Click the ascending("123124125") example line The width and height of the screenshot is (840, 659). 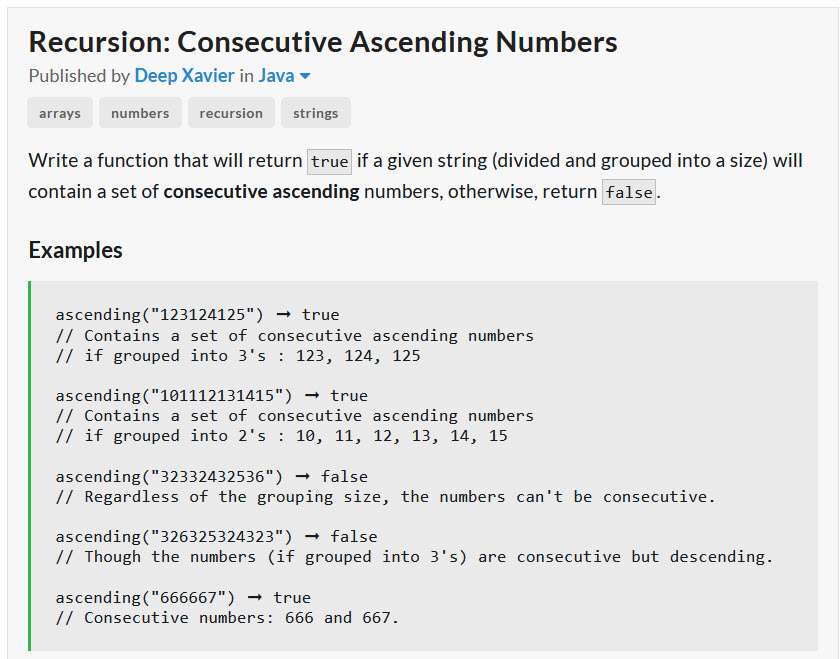coord(197,315)
